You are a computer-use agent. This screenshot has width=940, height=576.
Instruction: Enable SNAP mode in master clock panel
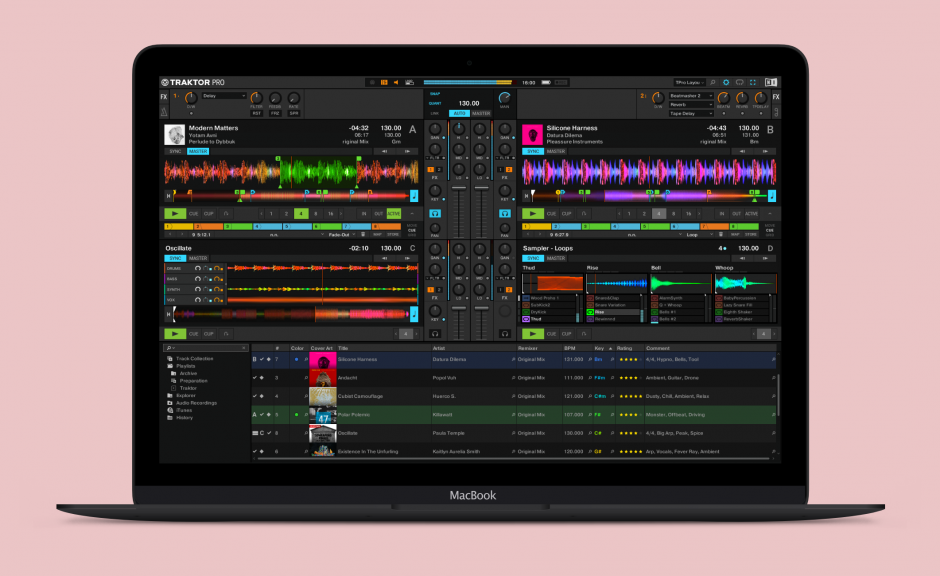pyautogui.click(x=435, y=93)
